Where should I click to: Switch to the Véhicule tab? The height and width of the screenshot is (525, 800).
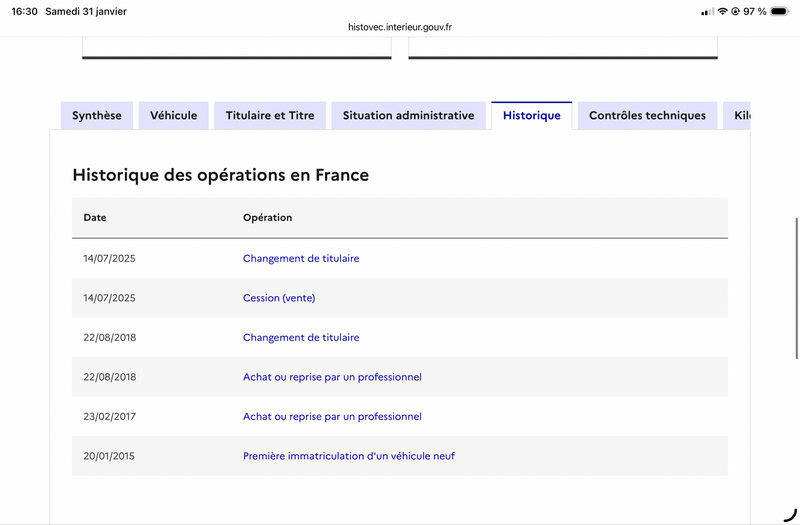173,116
